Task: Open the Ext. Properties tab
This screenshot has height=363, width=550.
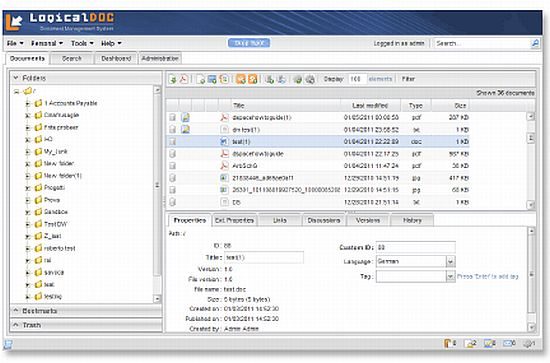Action: pyautogui.click(x=234, y=220)
